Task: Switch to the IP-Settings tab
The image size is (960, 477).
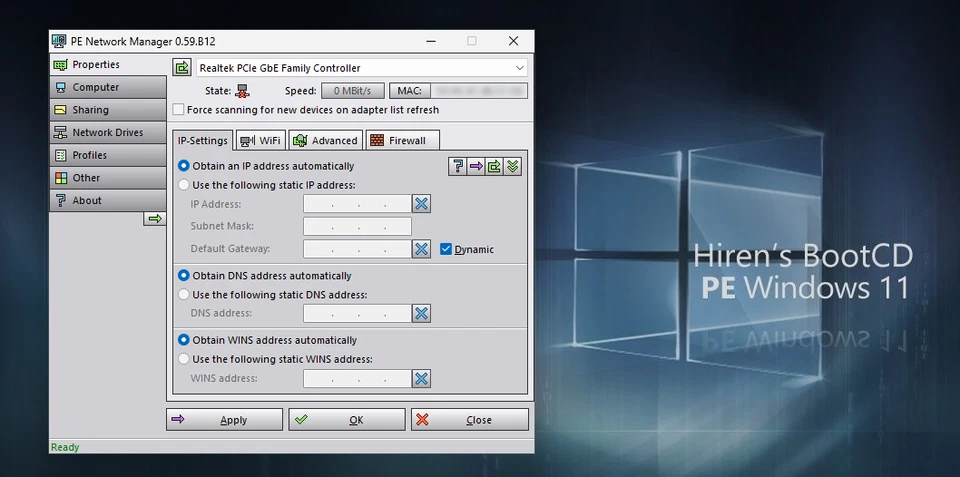Action: 203,140
